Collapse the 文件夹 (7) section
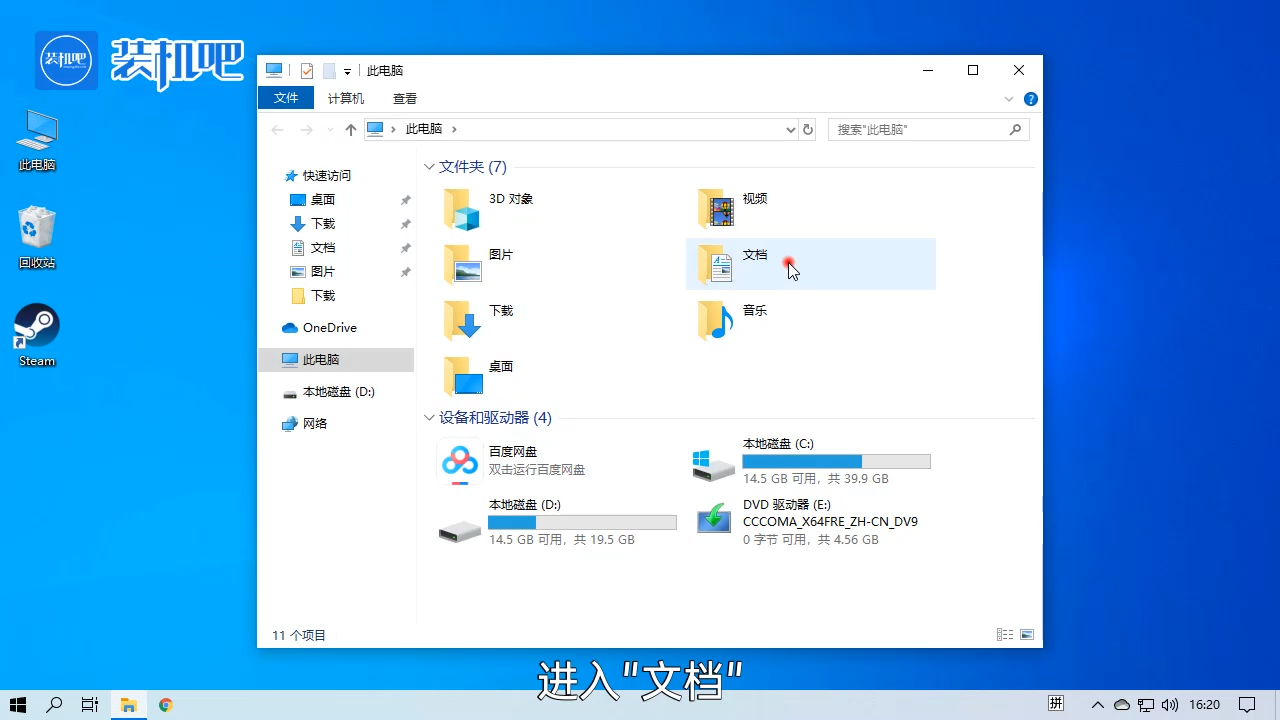 tap(430, 166)
